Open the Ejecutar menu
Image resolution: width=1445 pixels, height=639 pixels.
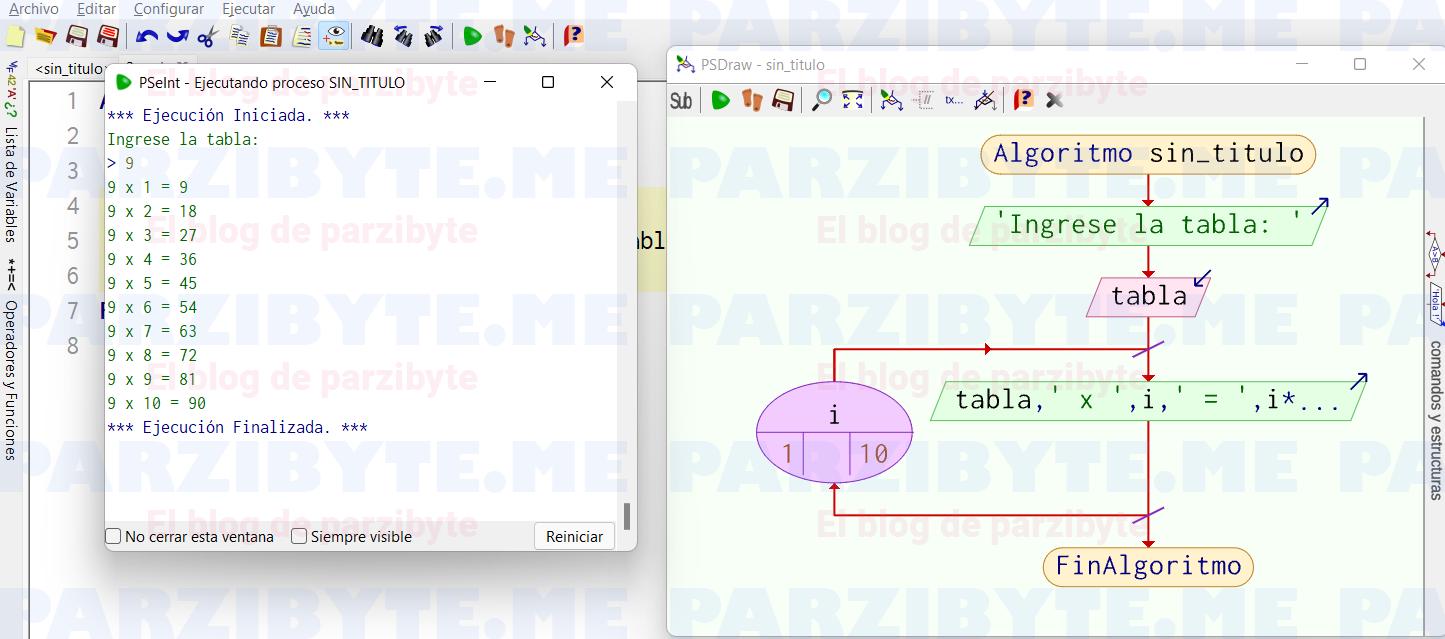click(x=248, y=9)
